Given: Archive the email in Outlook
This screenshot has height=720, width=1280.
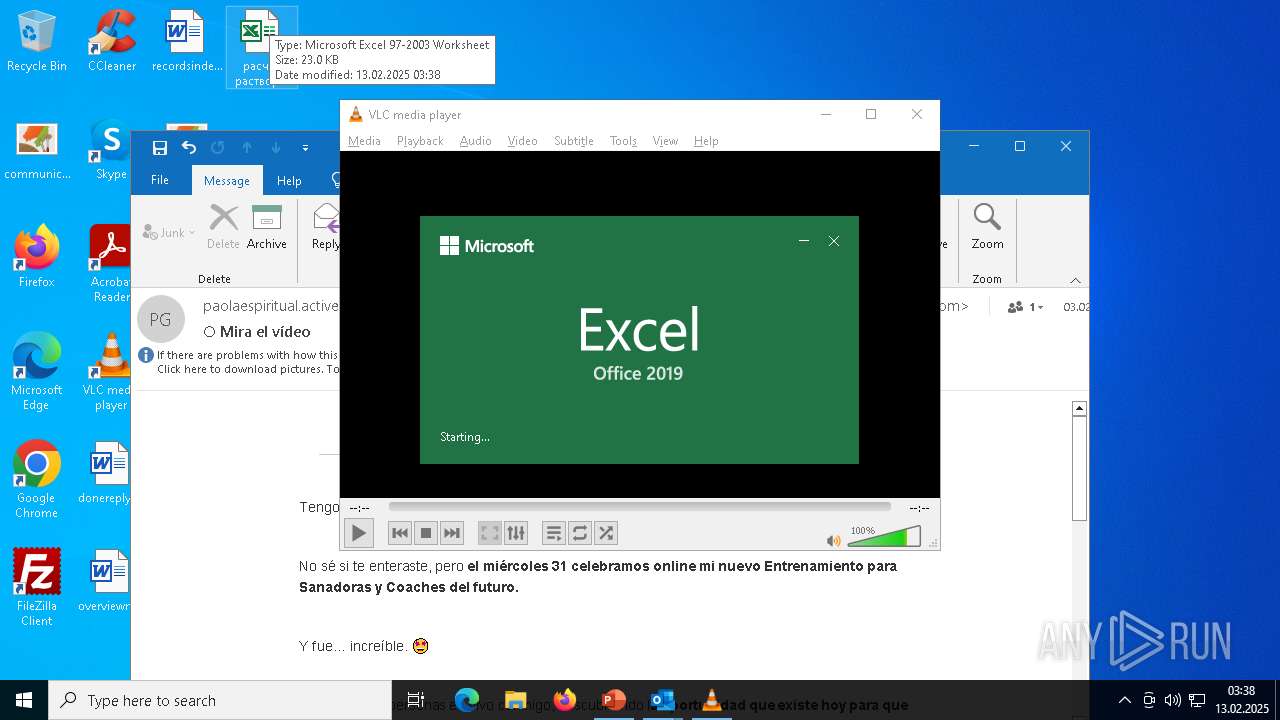Looking at the screenshot, I should (267, 227).
